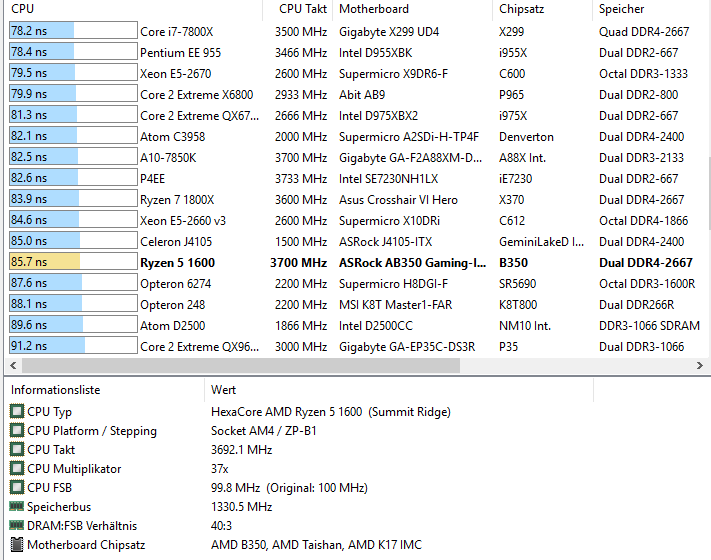The image size is (711, 560).
Task: Click the 3733 MHz CPU Takt cell
Action: click(x=301, y=179)
